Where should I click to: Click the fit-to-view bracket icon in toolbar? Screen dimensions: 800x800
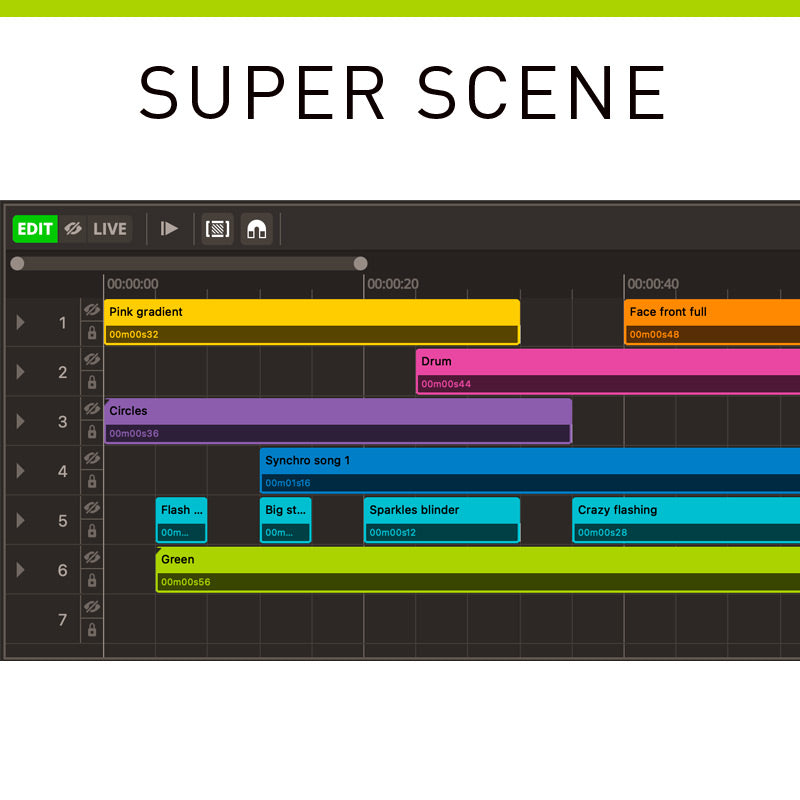pos(217,229)
